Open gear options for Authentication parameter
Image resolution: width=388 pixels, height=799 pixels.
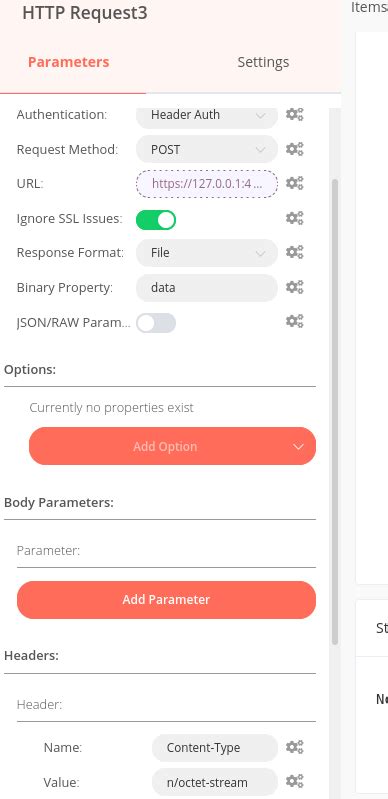click(294, 114)
